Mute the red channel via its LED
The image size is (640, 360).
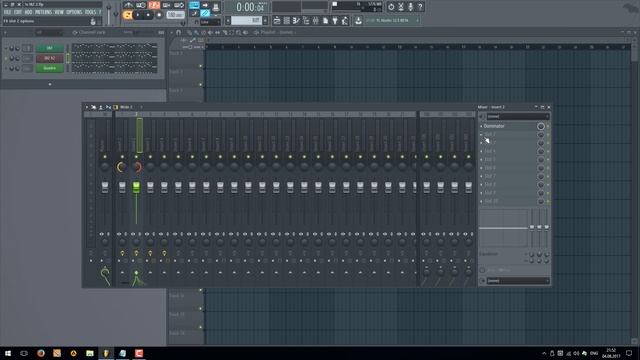[x=6, y=58]
